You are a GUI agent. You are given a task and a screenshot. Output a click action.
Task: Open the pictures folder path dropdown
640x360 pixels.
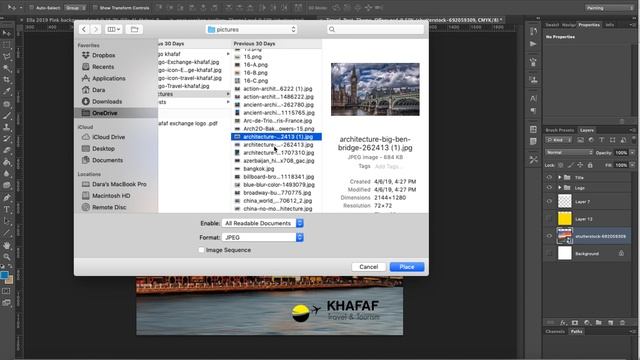coord(251,29)
